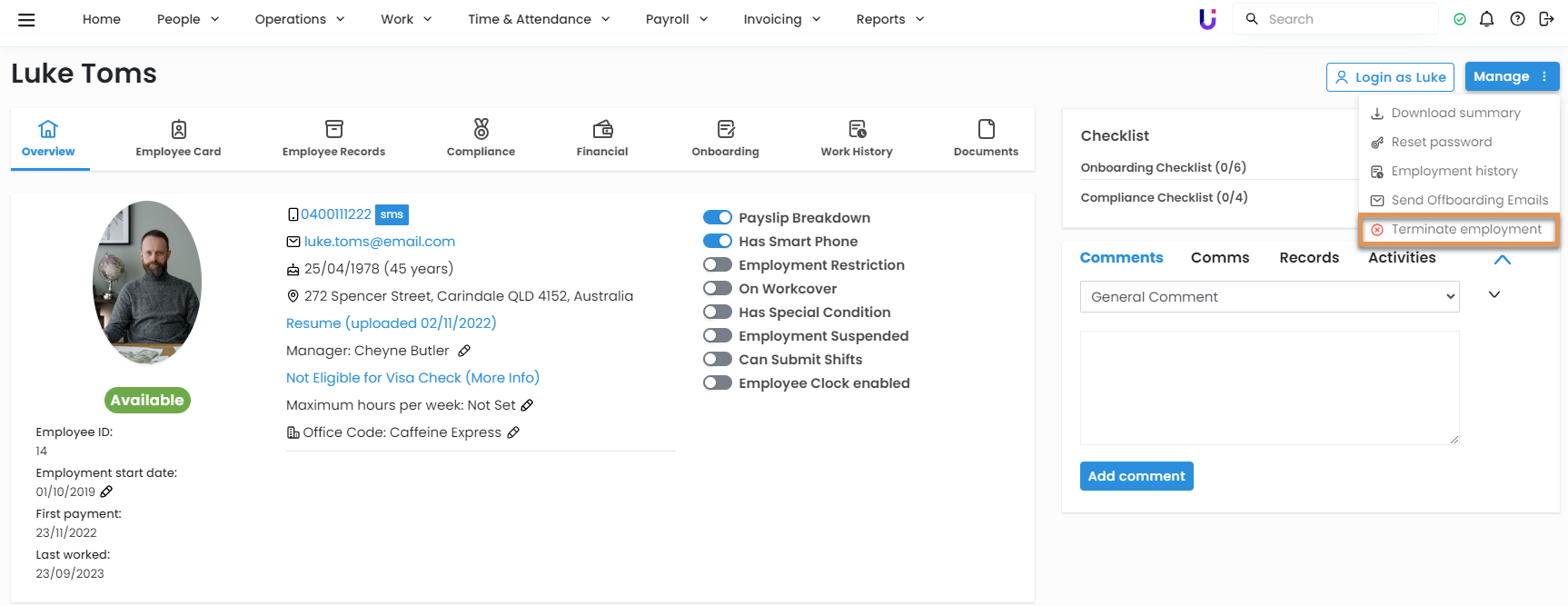Edit maximum hours per week pencil
The height and width of the screenshot is (606, 1568).
point(527,405)
